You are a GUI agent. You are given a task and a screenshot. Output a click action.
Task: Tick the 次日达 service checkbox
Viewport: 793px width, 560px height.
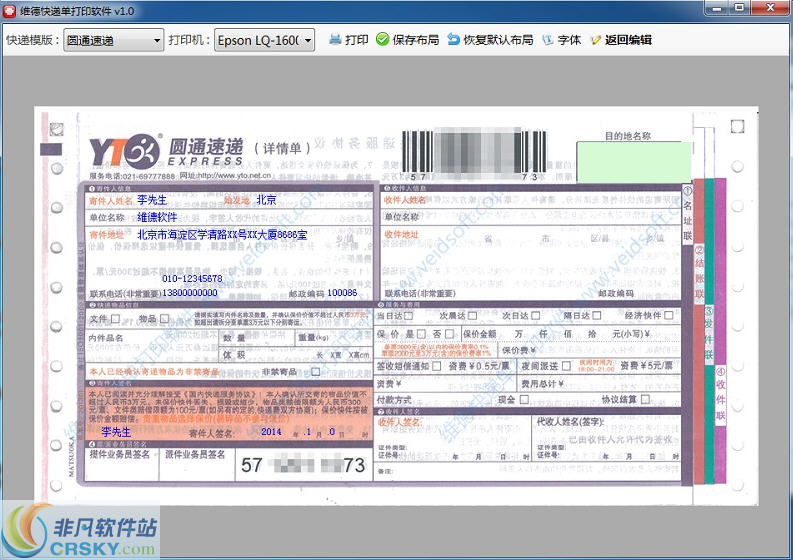(536, 316)
